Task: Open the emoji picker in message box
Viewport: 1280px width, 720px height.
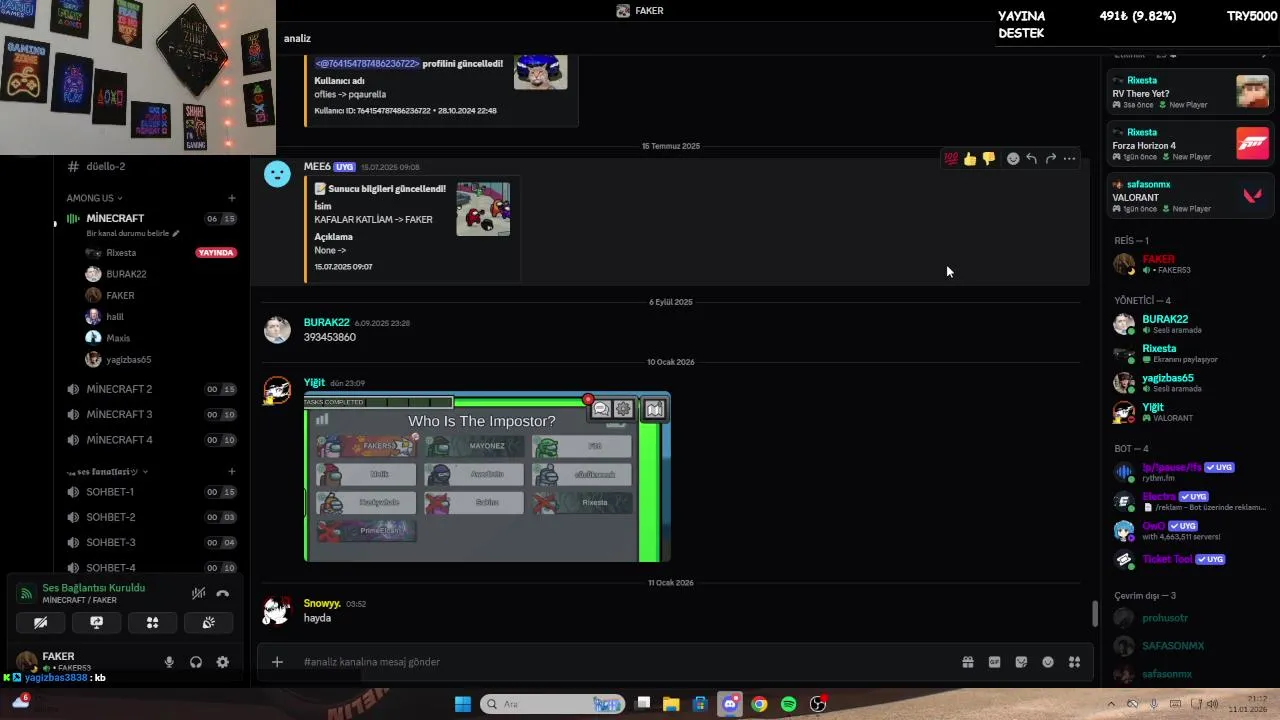Action: coord(1048,662)
